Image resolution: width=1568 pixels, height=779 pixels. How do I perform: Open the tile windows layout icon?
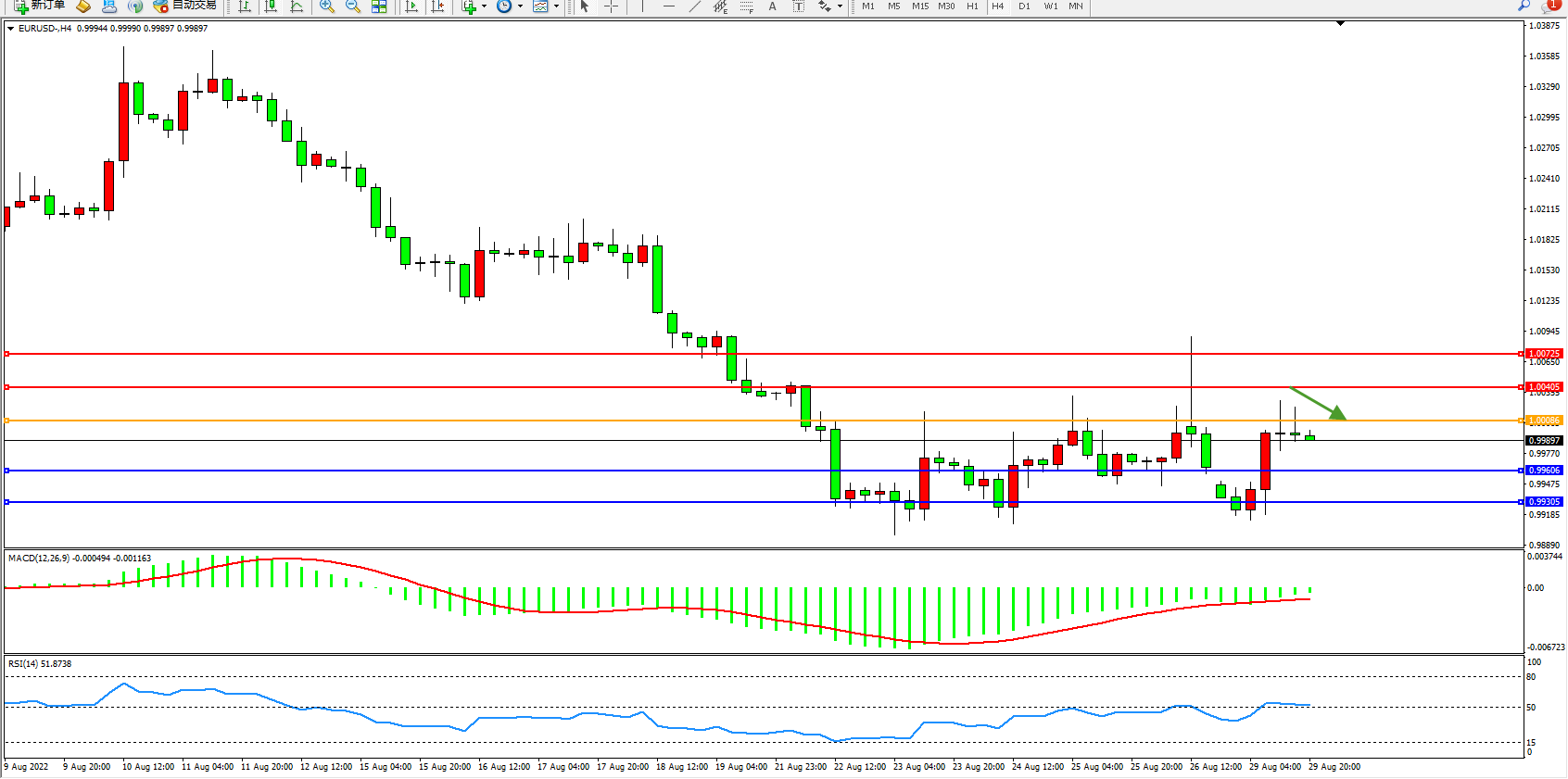pos(379,6)
